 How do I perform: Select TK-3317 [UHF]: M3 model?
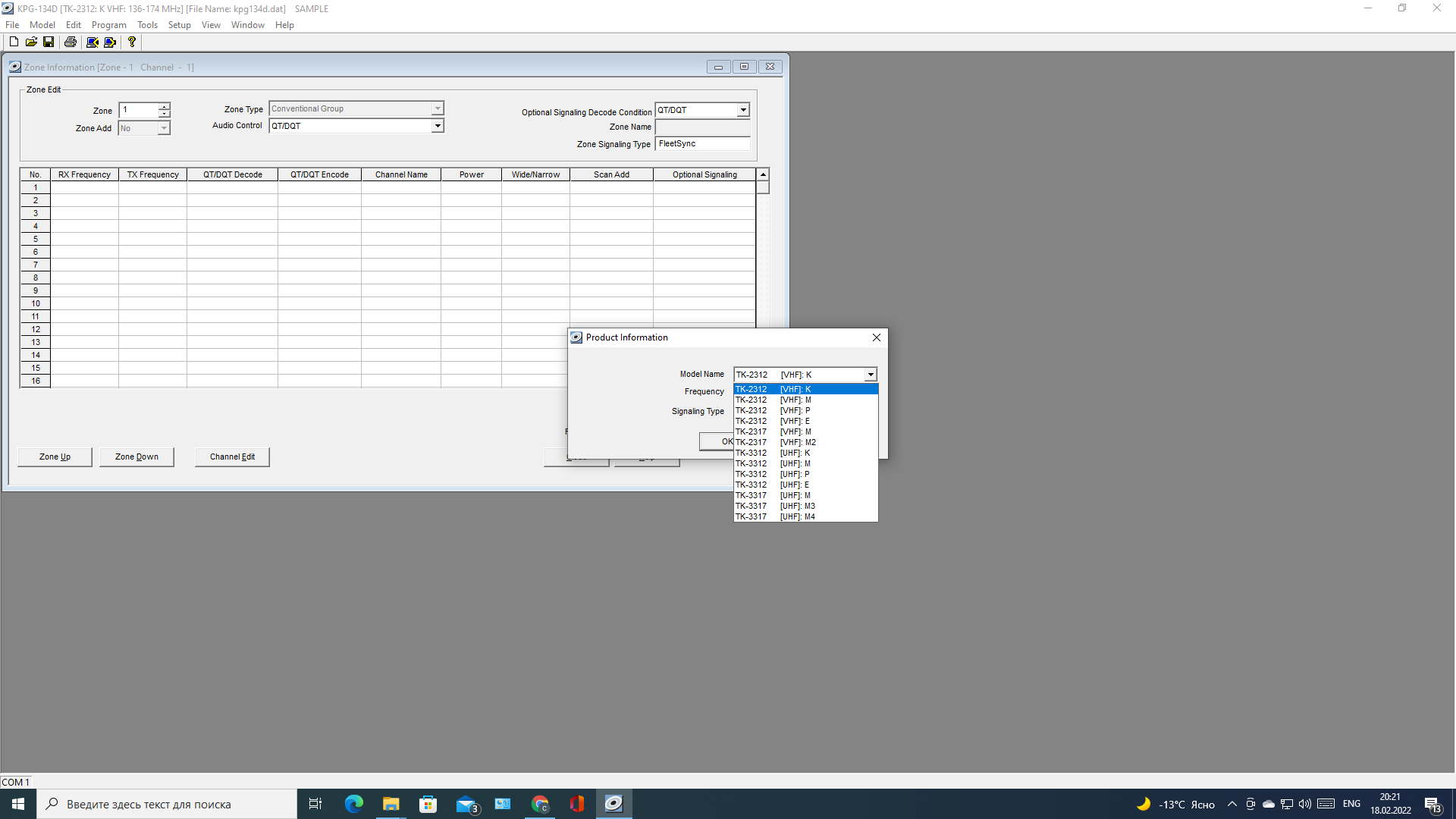pos(805,506)
